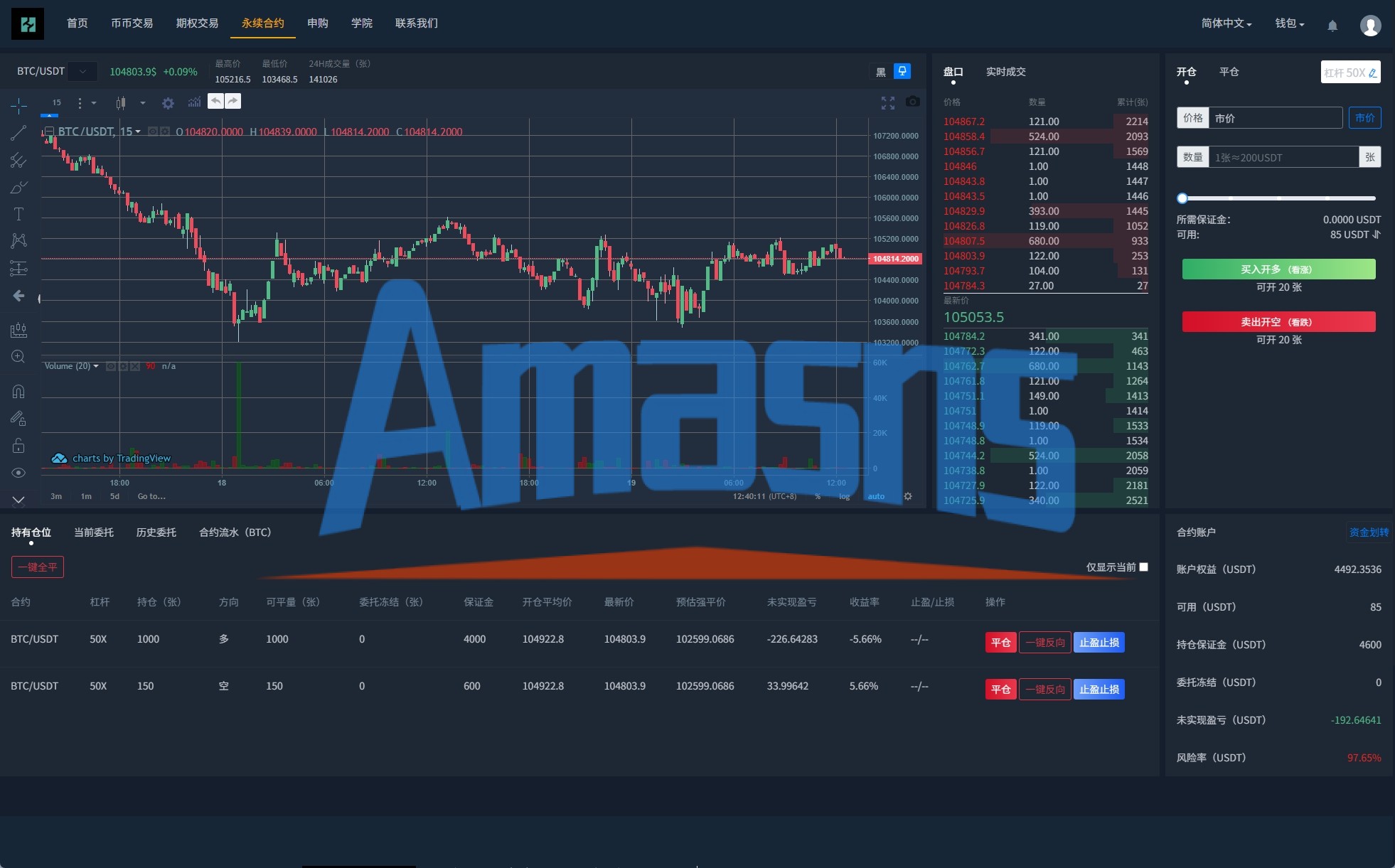The image size is (1395, 868).
Task: Open the indicators chart icon
Action: tap(194, 103)
